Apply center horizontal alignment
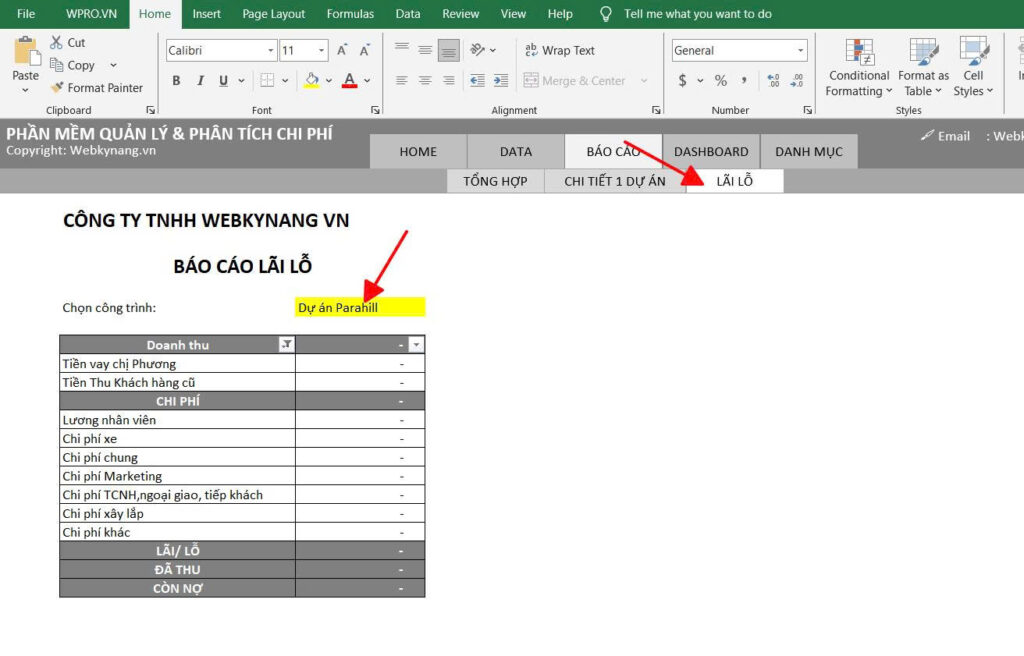The height and width of the screenshot is (656, 1024). 425,81
